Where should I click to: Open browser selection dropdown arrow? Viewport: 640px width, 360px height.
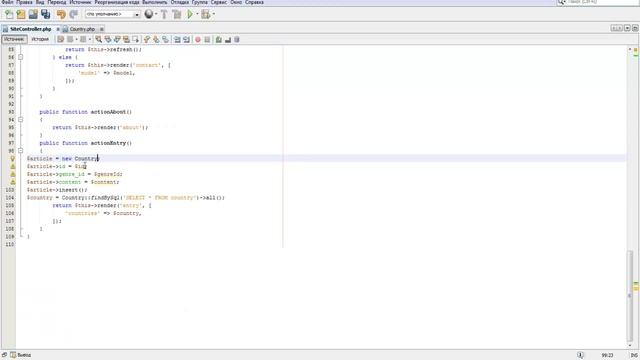156,15
